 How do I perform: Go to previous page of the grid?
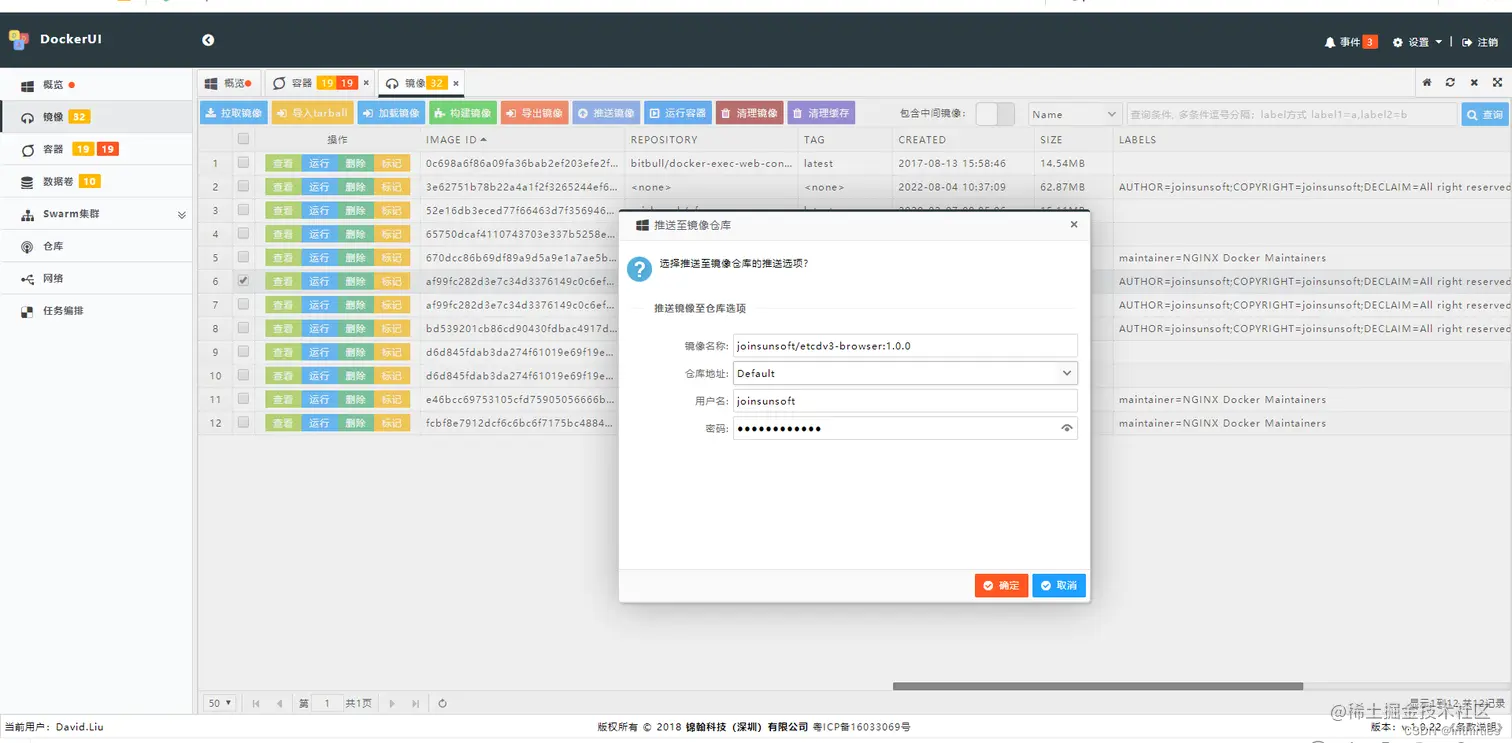tap(279, 703)
